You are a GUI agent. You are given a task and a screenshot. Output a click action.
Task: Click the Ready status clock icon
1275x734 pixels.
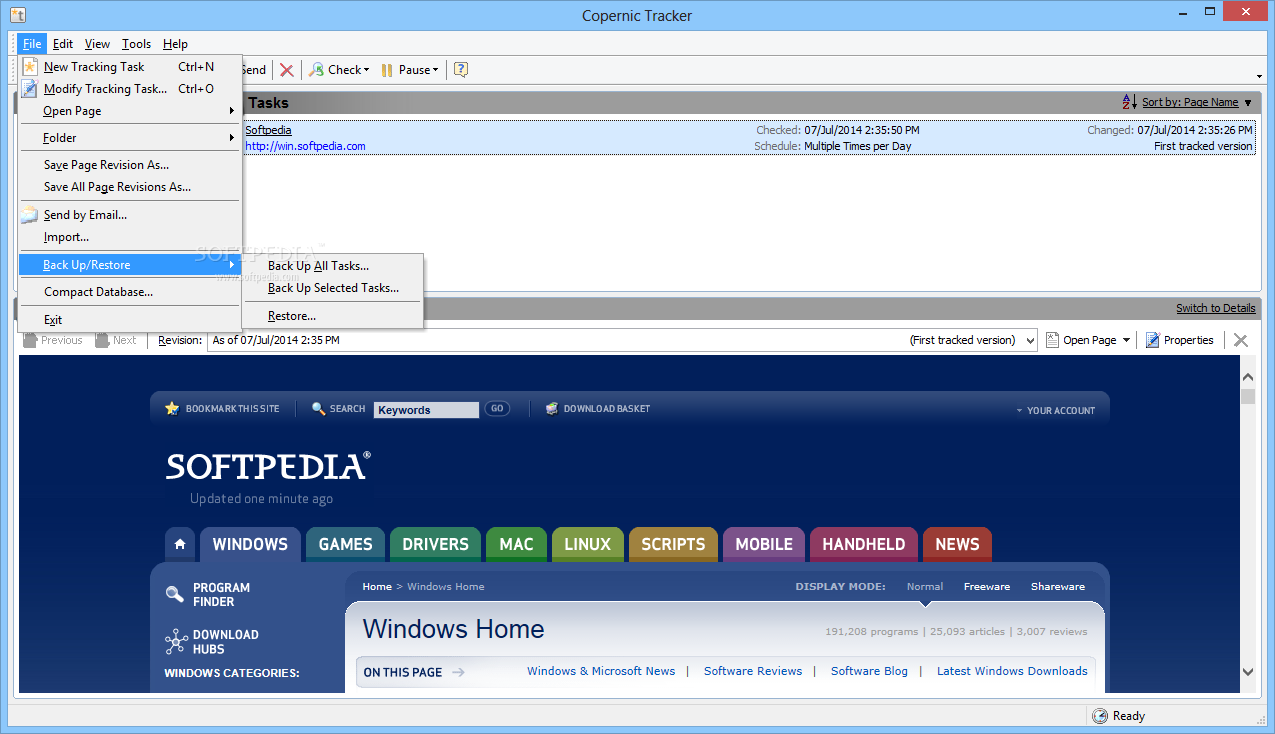1100,716
